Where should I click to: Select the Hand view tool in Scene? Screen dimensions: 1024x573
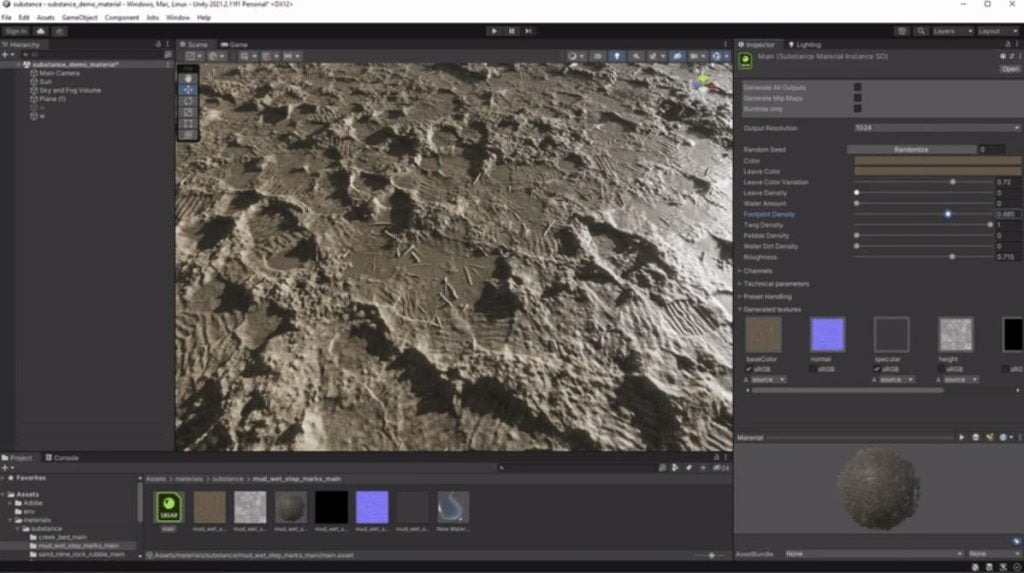[x=189, y=78]
